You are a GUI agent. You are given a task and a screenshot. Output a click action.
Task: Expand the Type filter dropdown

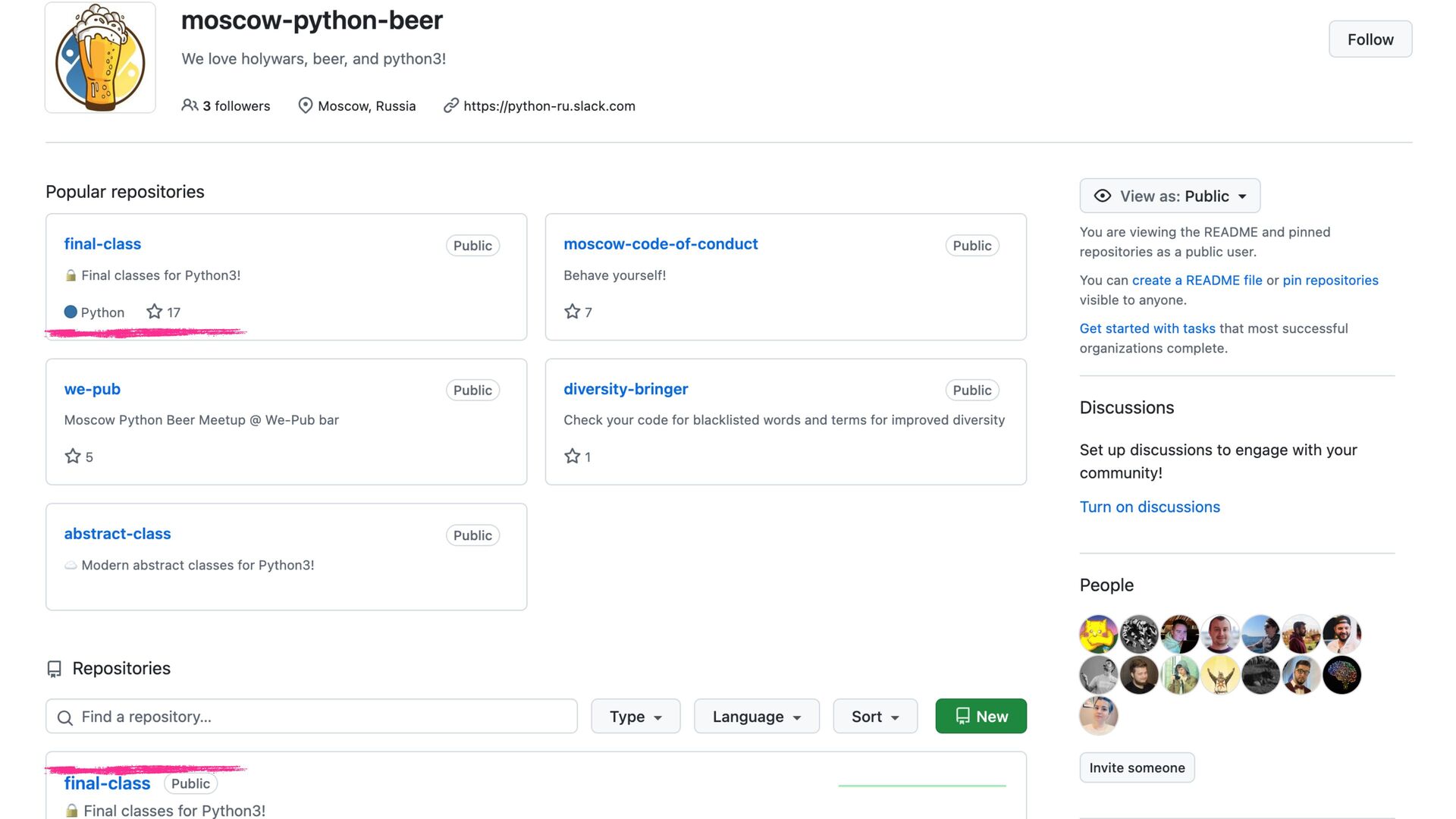[635, 717]
